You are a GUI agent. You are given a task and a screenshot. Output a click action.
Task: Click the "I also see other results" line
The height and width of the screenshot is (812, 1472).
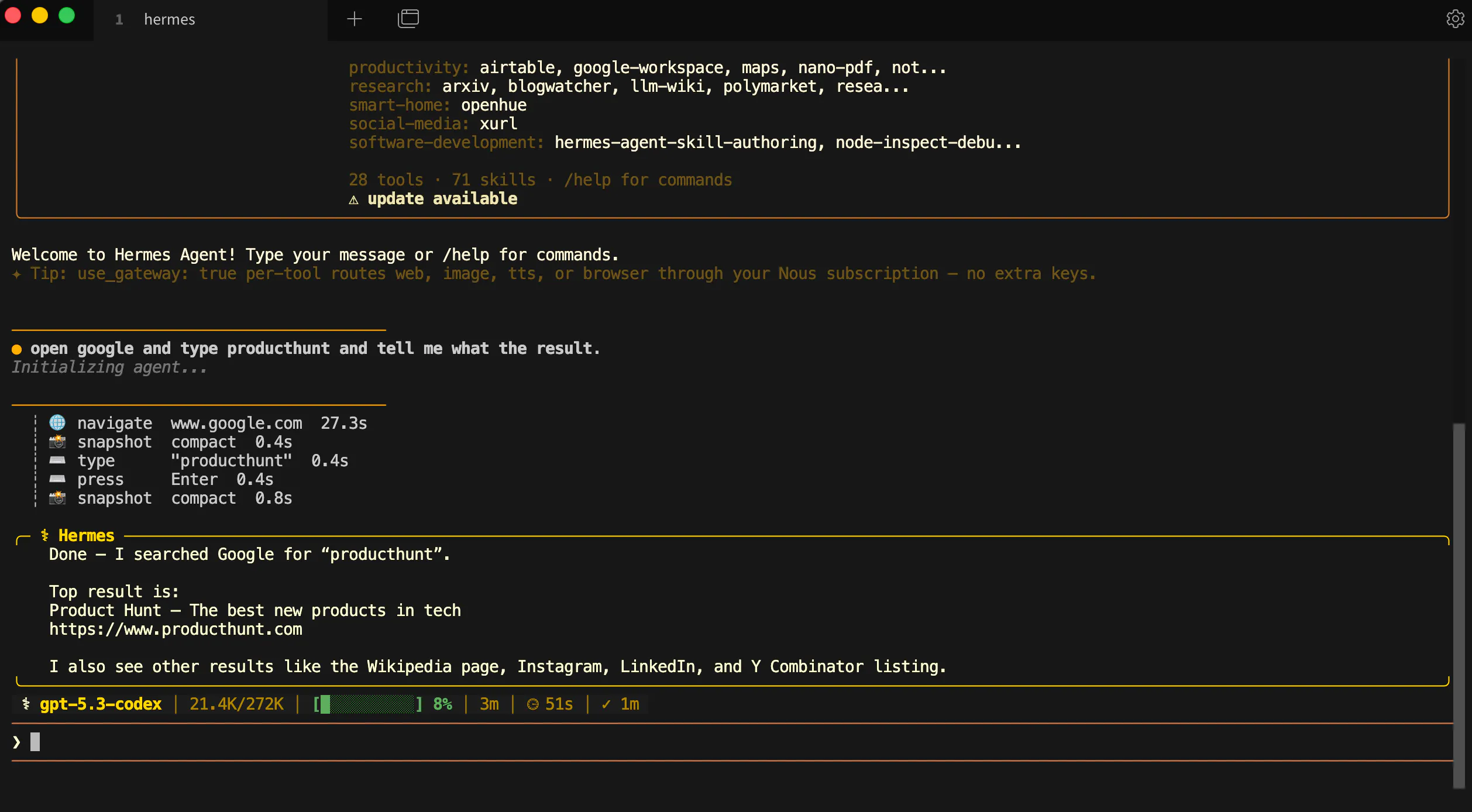[497, 666]
